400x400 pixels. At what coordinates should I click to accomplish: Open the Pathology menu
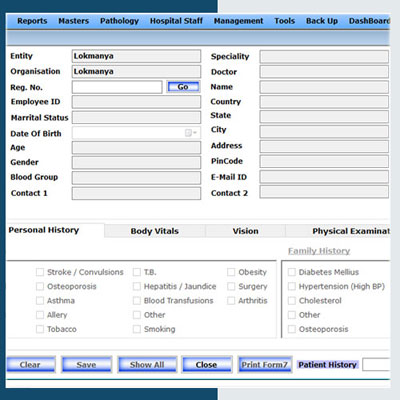[x=119, y=21]
